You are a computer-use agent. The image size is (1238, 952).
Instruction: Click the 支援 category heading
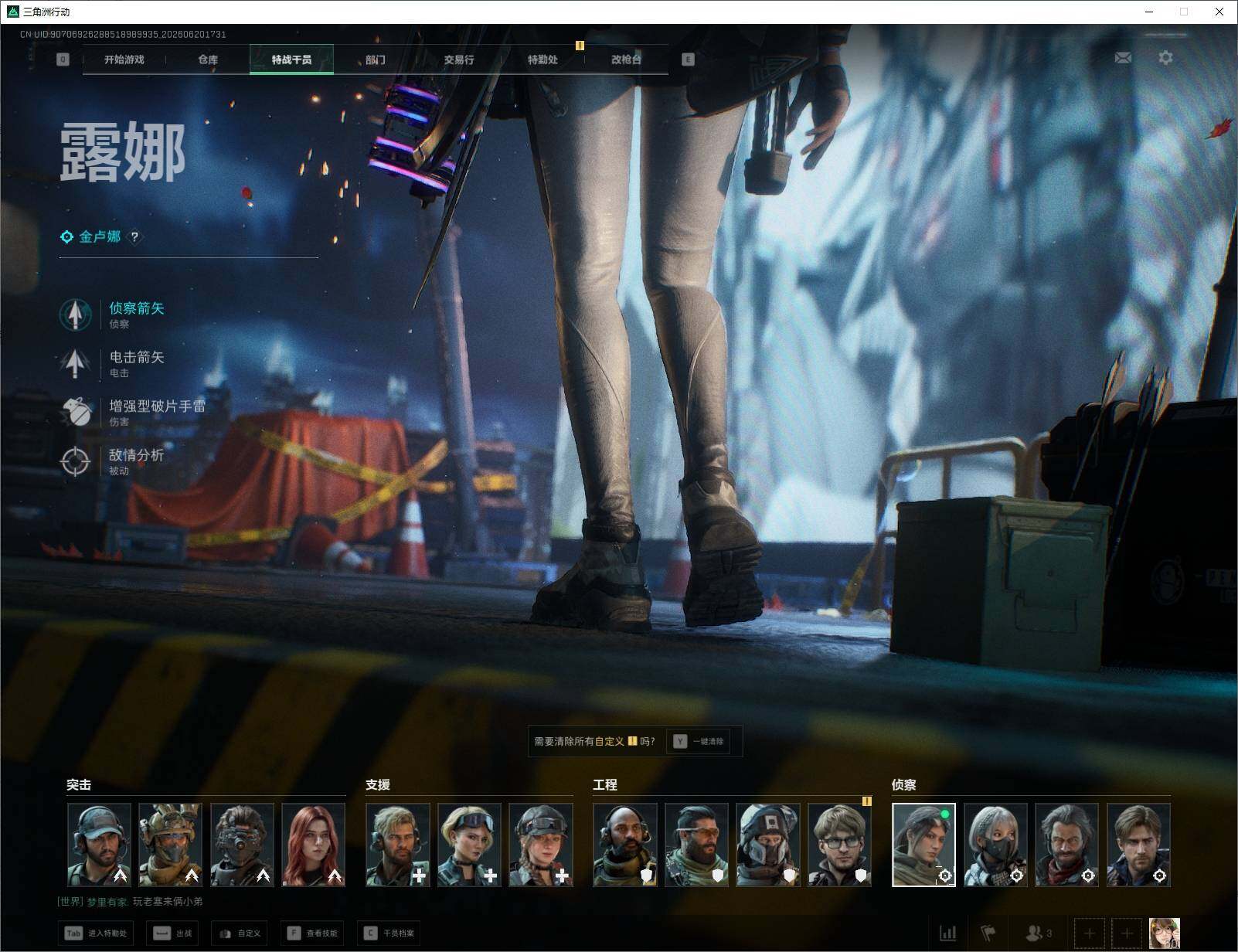point(378,784)
